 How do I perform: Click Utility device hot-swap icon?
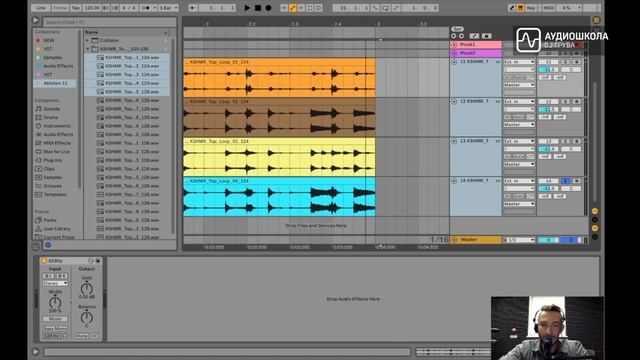[x=91, y=261]
